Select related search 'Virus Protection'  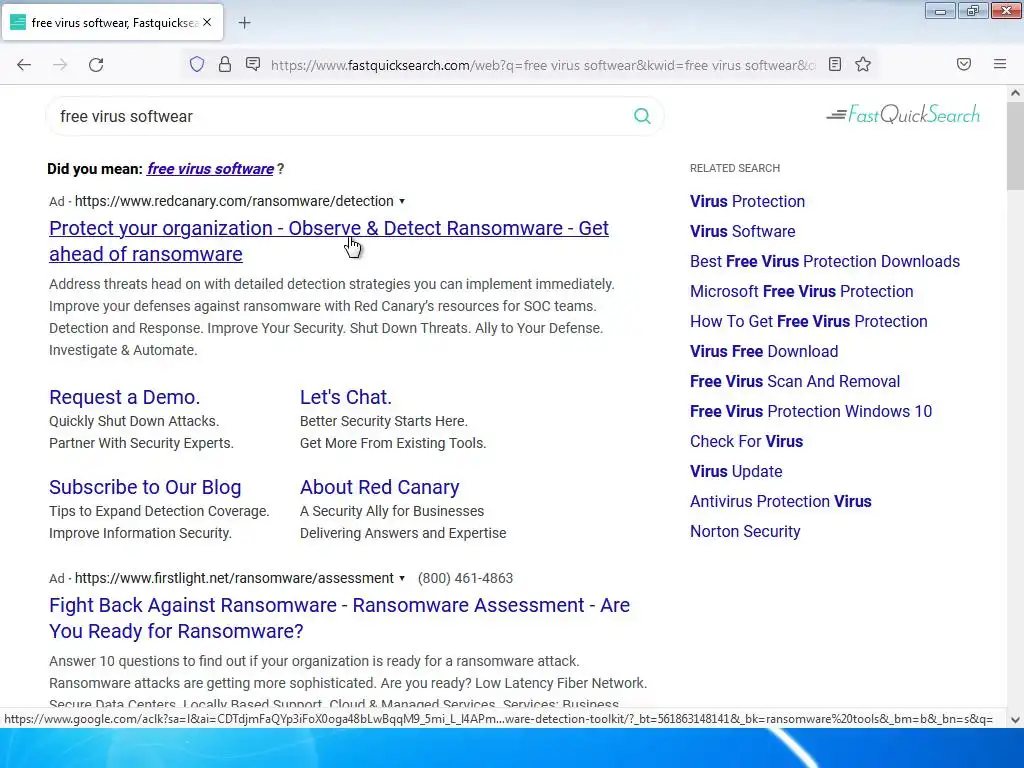point(747,201)
